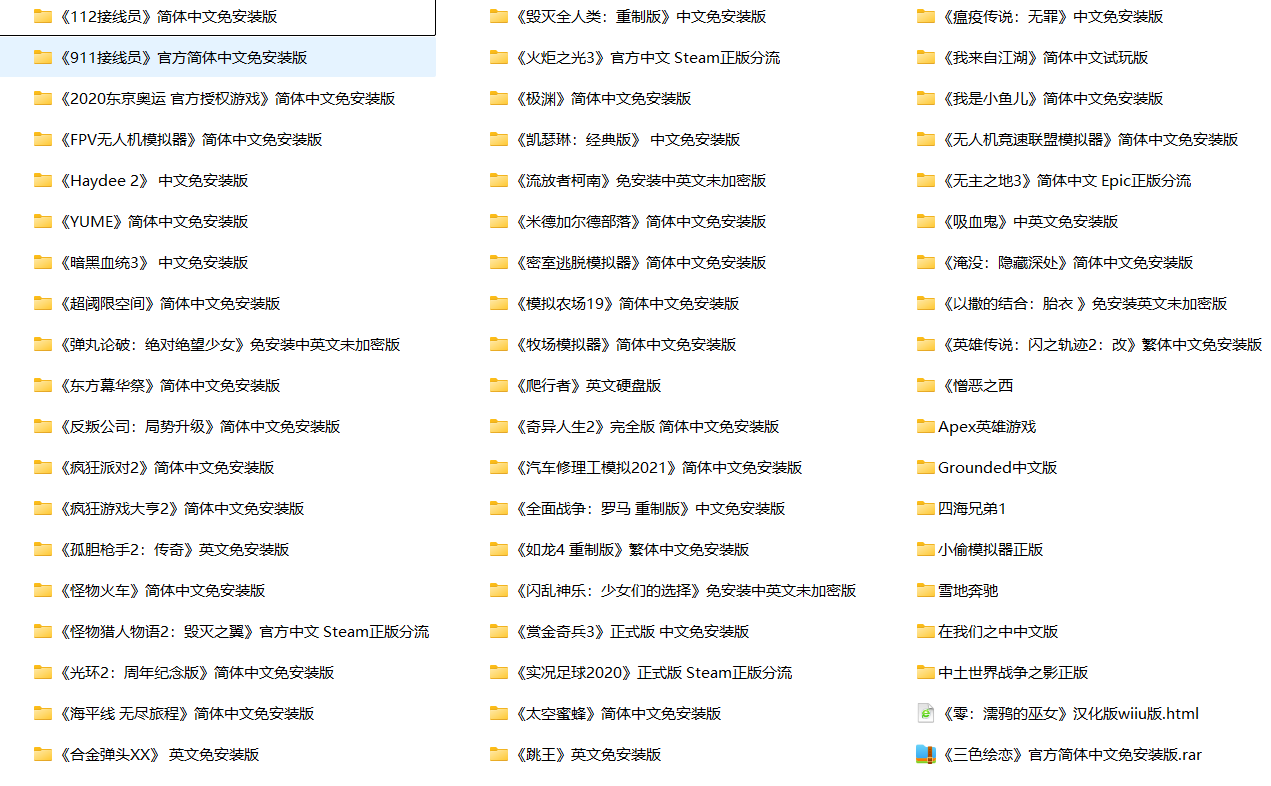
Task: Click folder icon beside《无主之地3》
Action: click(x=926, y=180)
